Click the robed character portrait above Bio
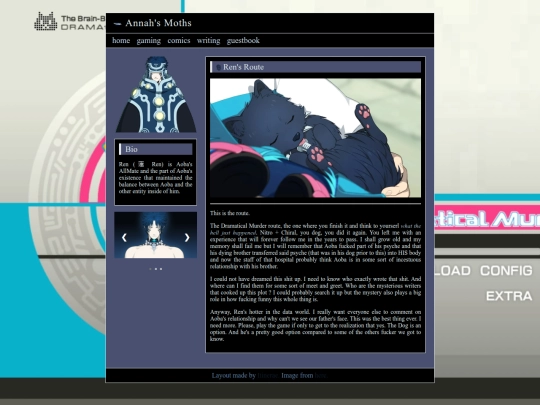The width and height of the screenshot is (540, 405). (156, 94)
